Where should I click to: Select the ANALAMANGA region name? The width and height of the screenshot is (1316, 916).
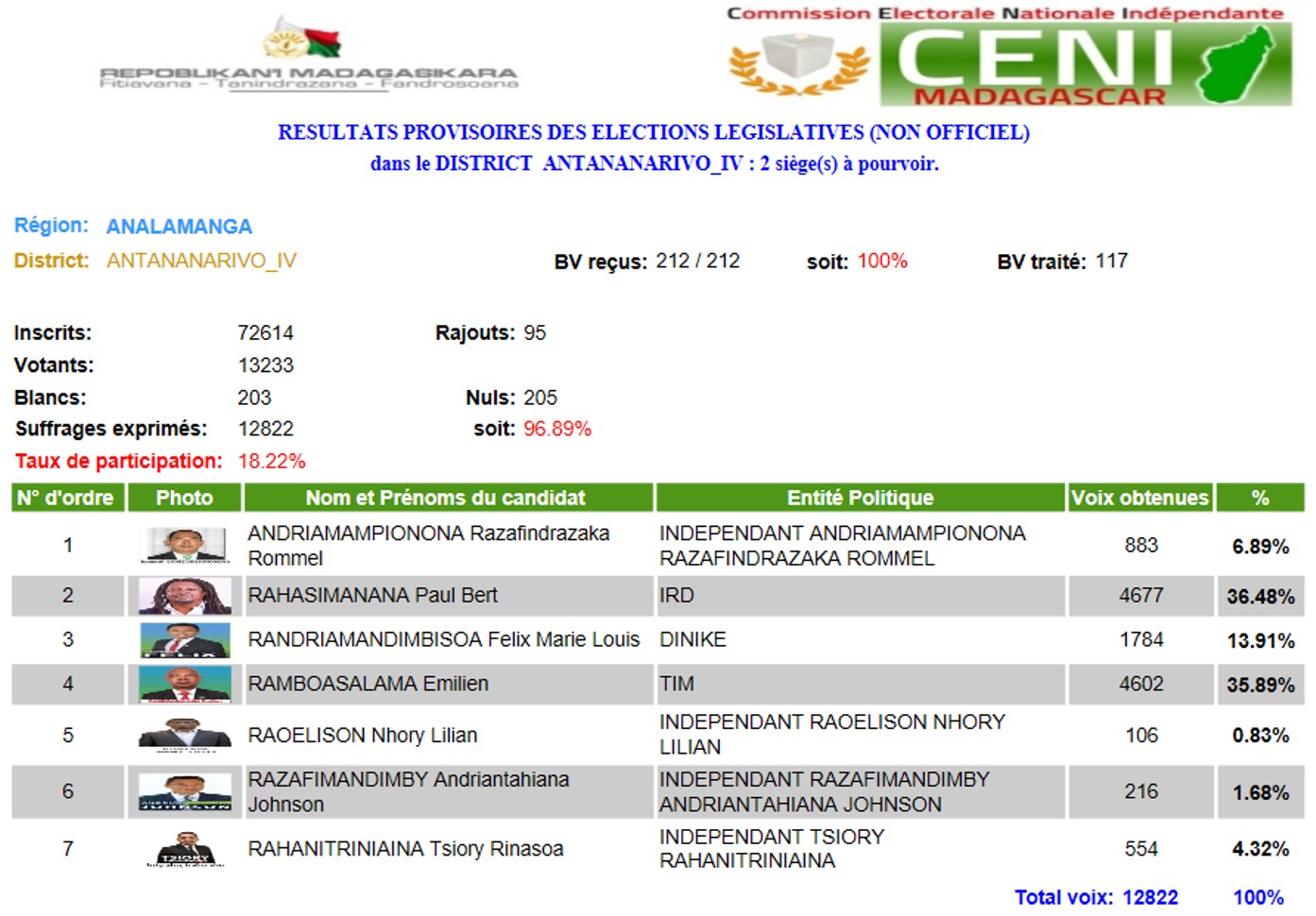tap(179, 227)
